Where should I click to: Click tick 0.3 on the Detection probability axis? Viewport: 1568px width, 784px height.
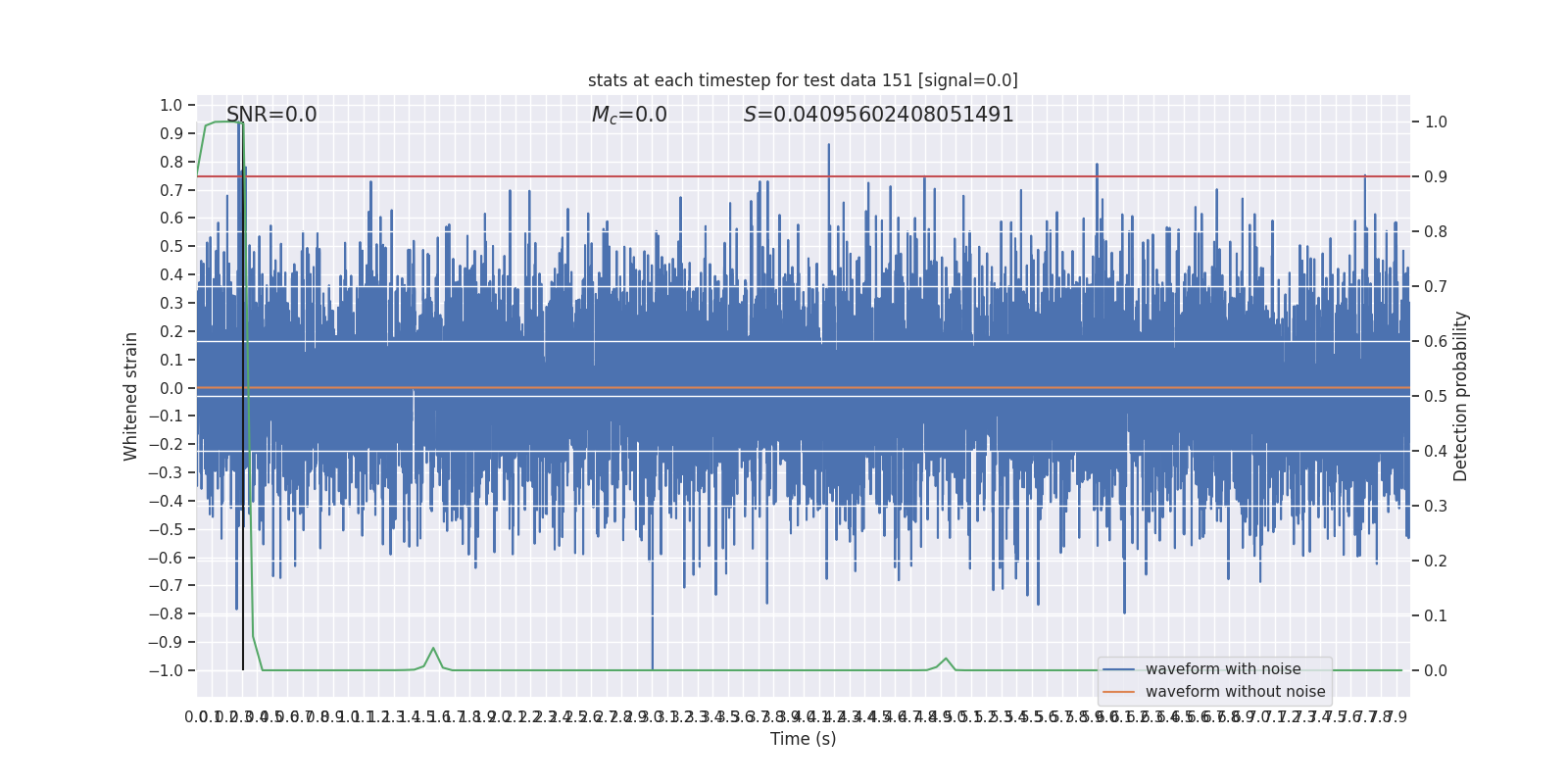coord(1436,506)
